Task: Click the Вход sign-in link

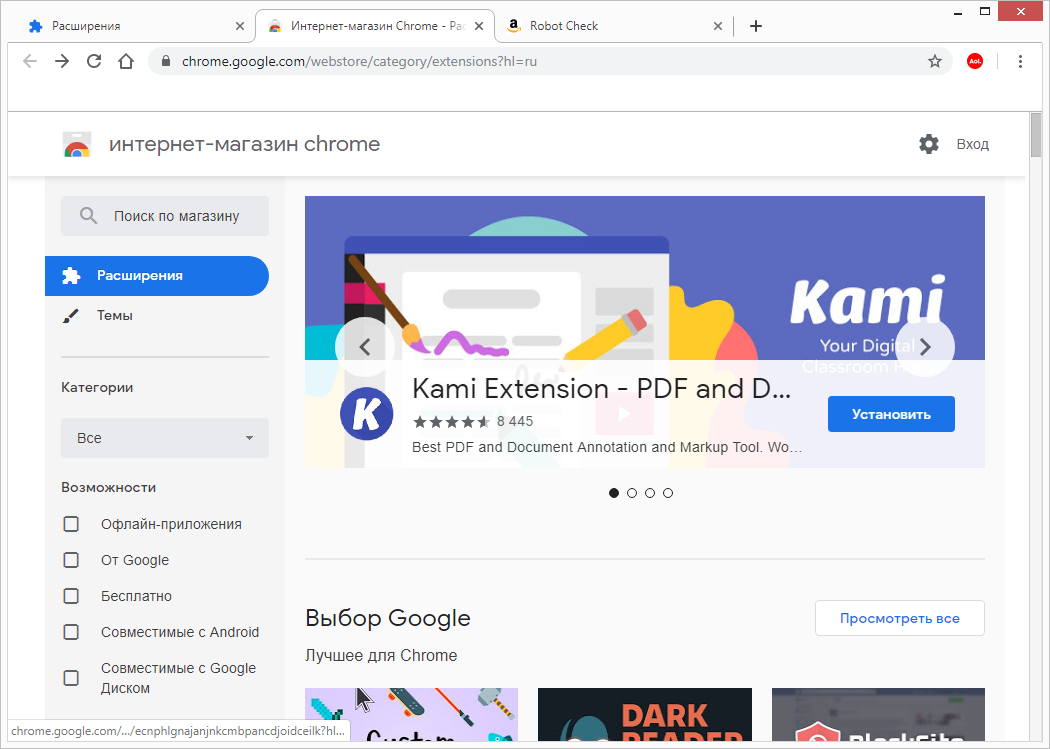Action: coord(972,144)
